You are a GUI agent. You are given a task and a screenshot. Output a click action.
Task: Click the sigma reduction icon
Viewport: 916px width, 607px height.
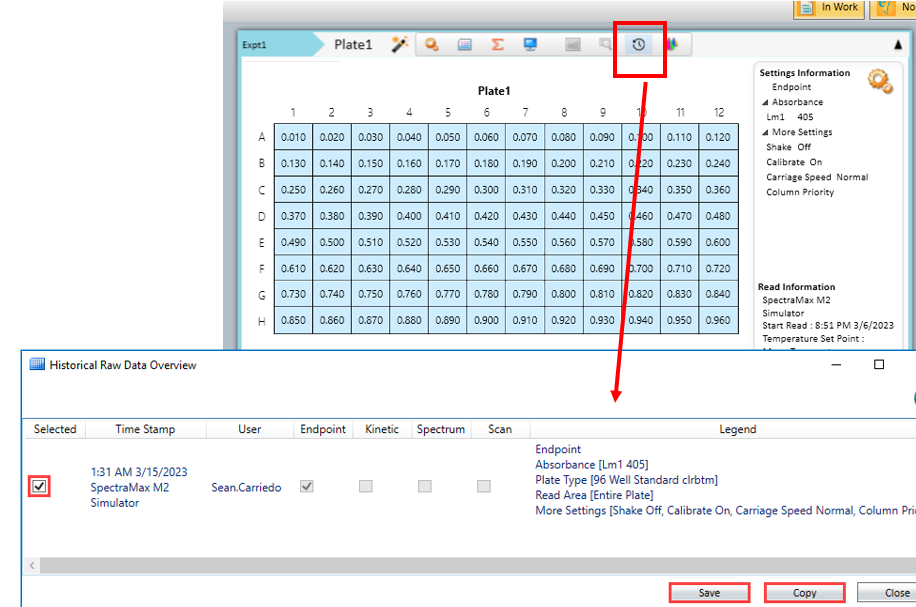point(498,44)
